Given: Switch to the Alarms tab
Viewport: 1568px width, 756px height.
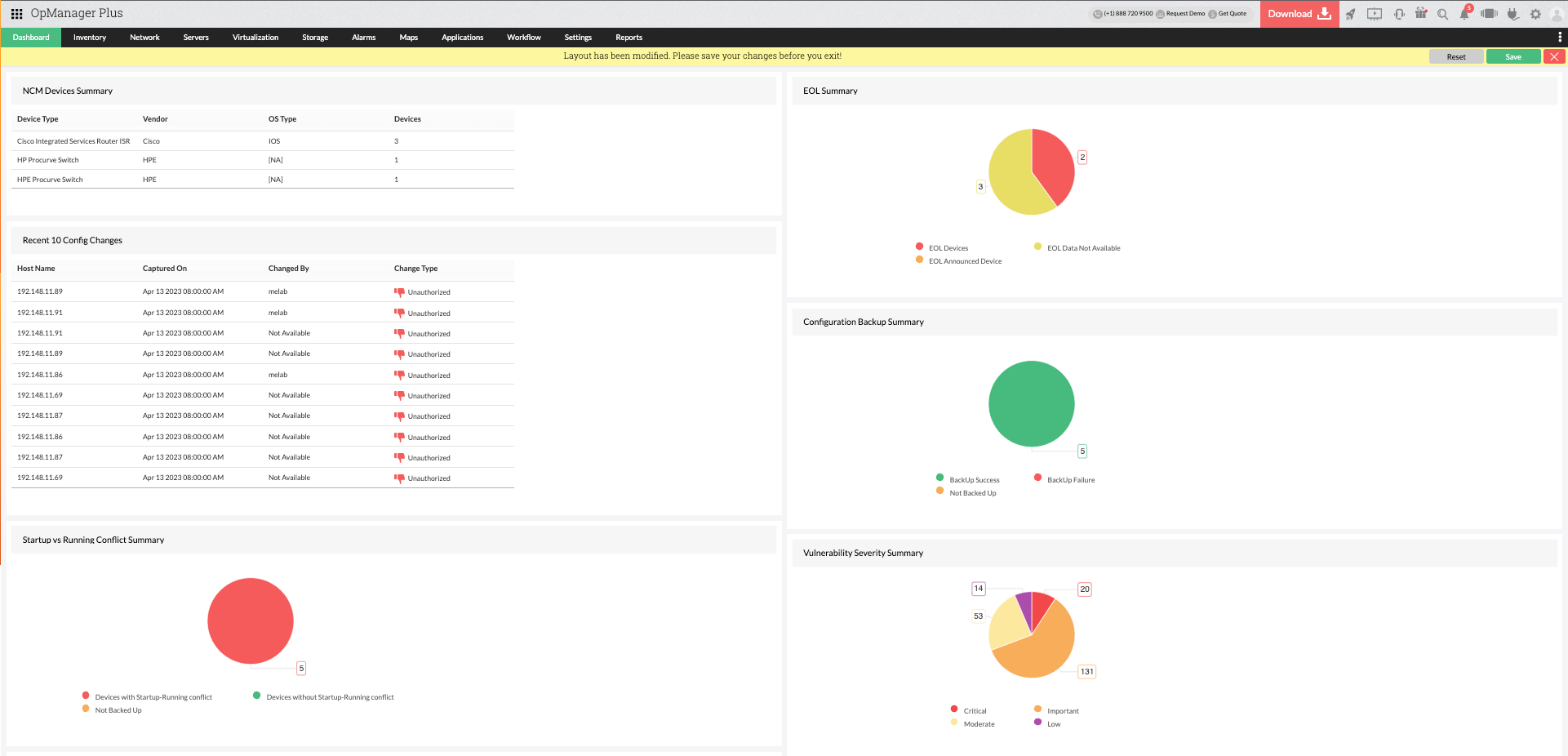Looking at the screenshot, I should pyautogui.click(x=363, y=38).
